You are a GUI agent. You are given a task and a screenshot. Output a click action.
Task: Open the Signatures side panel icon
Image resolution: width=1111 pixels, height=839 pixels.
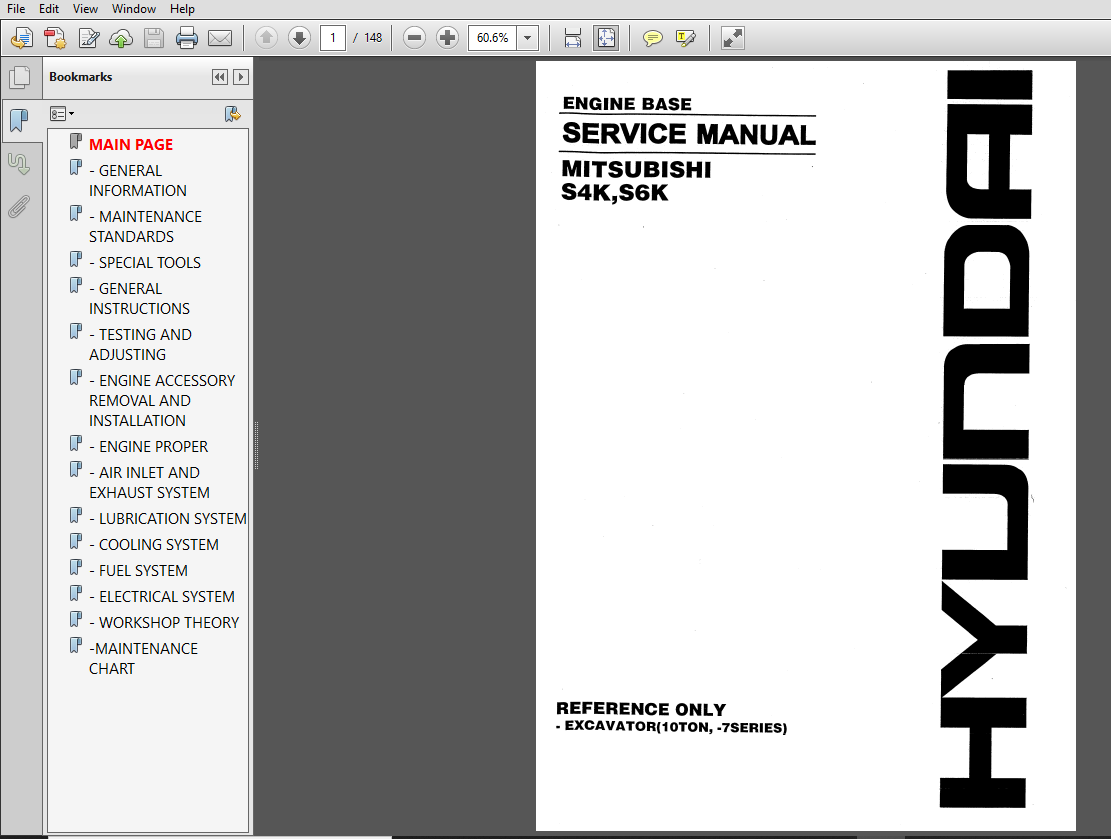click(x=19, y=164)
